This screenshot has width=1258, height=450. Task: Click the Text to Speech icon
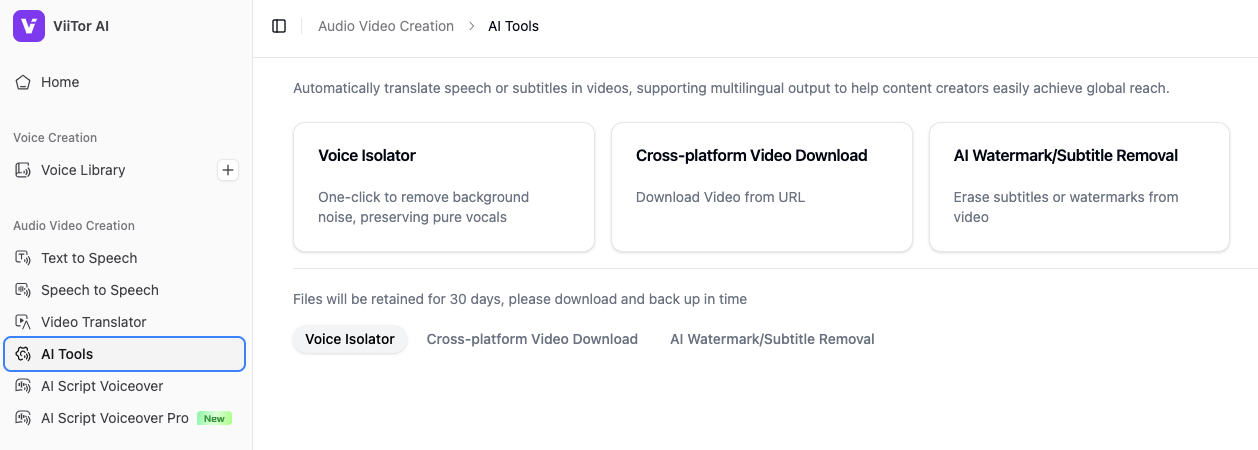pos(23,258)
